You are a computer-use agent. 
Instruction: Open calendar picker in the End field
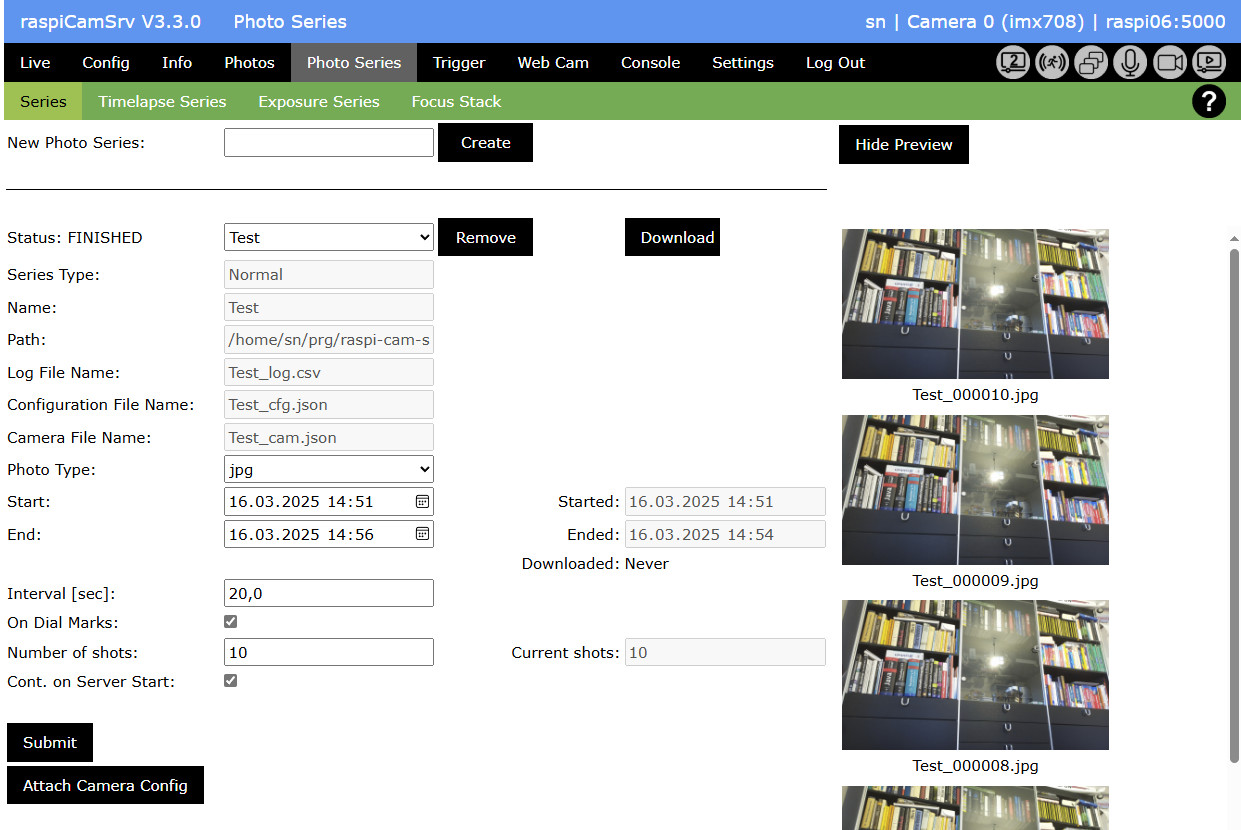click(x=422, y=534)
